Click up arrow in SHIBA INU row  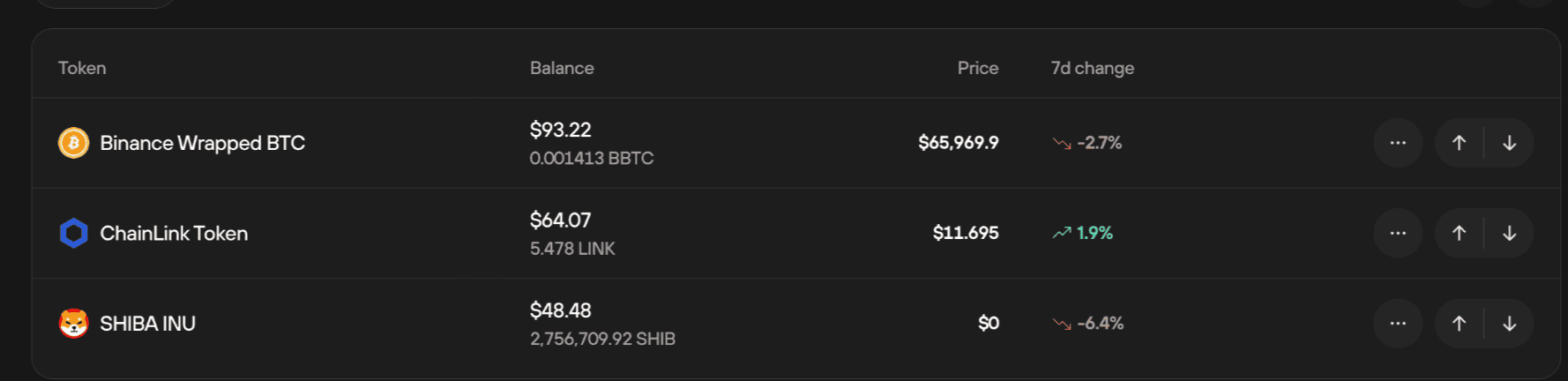pos(1460,323)
